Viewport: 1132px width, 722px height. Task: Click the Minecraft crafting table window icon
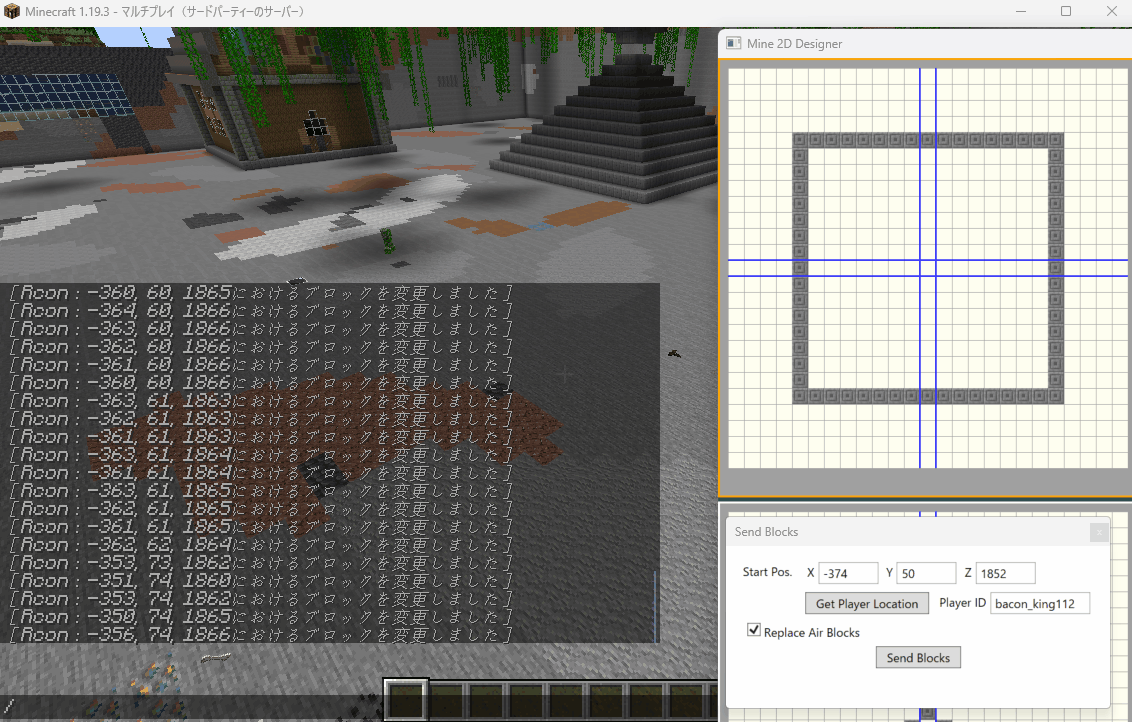coord(12,11)
